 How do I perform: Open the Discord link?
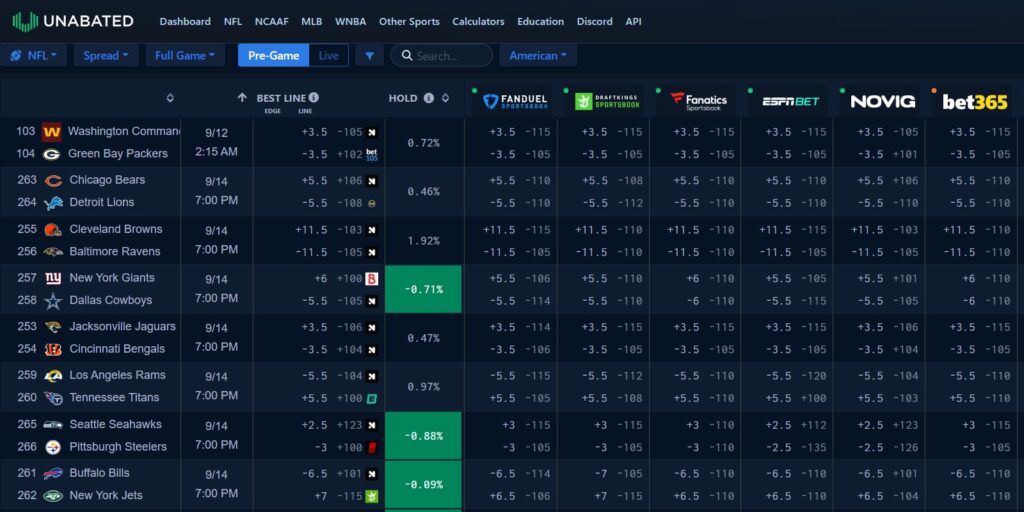(594, 22)
